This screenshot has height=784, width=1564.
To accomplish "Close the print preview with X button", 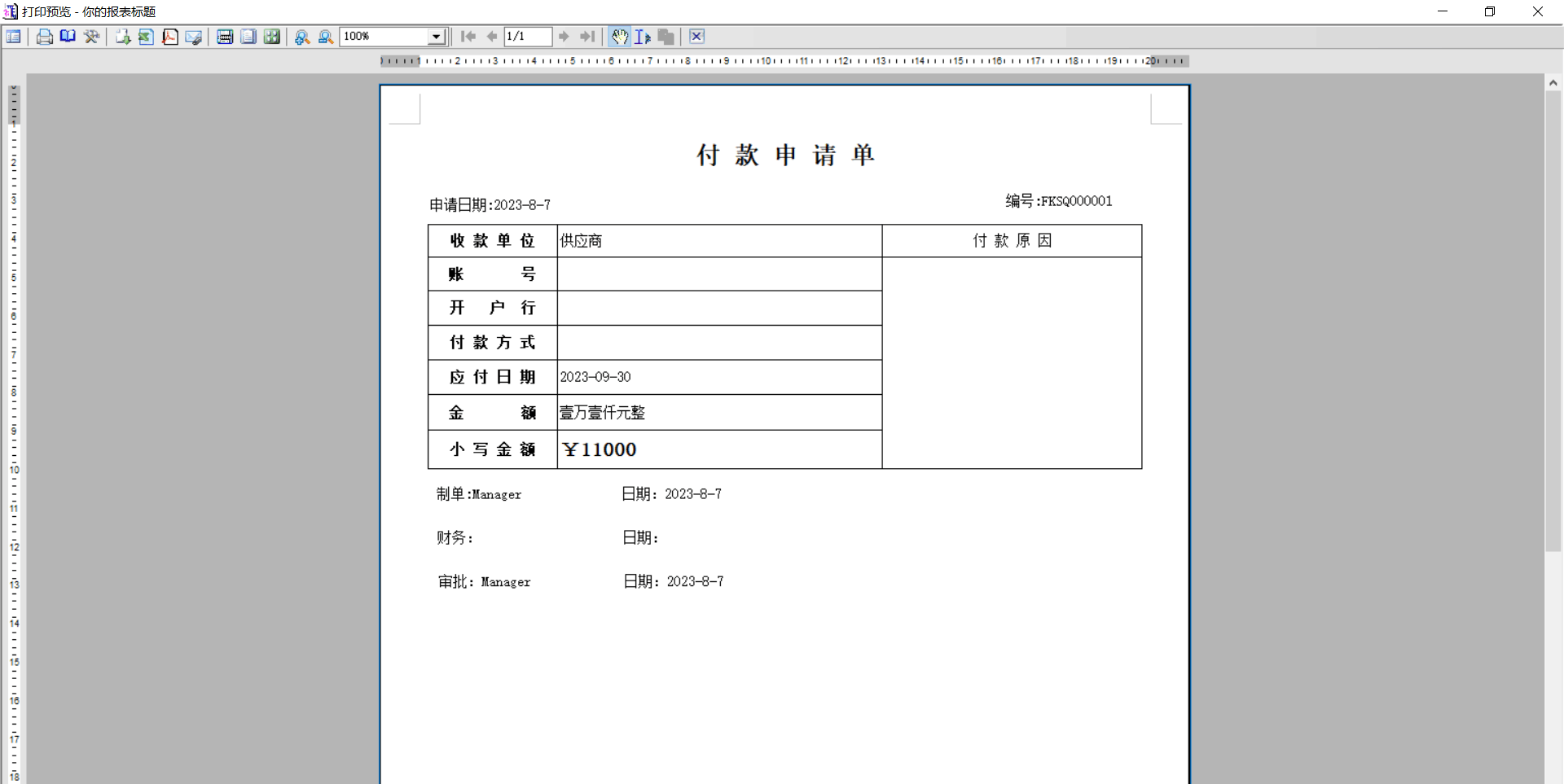I will click(x=696, y=37).
